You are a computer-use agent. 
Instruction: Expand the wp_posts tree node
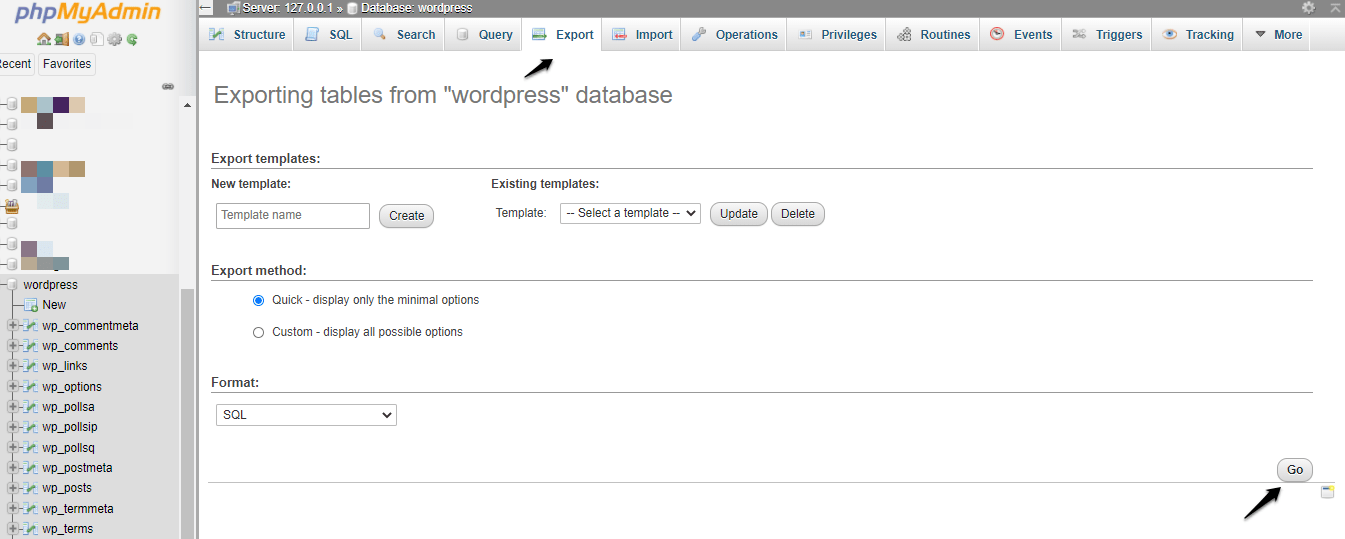point(13,488)
